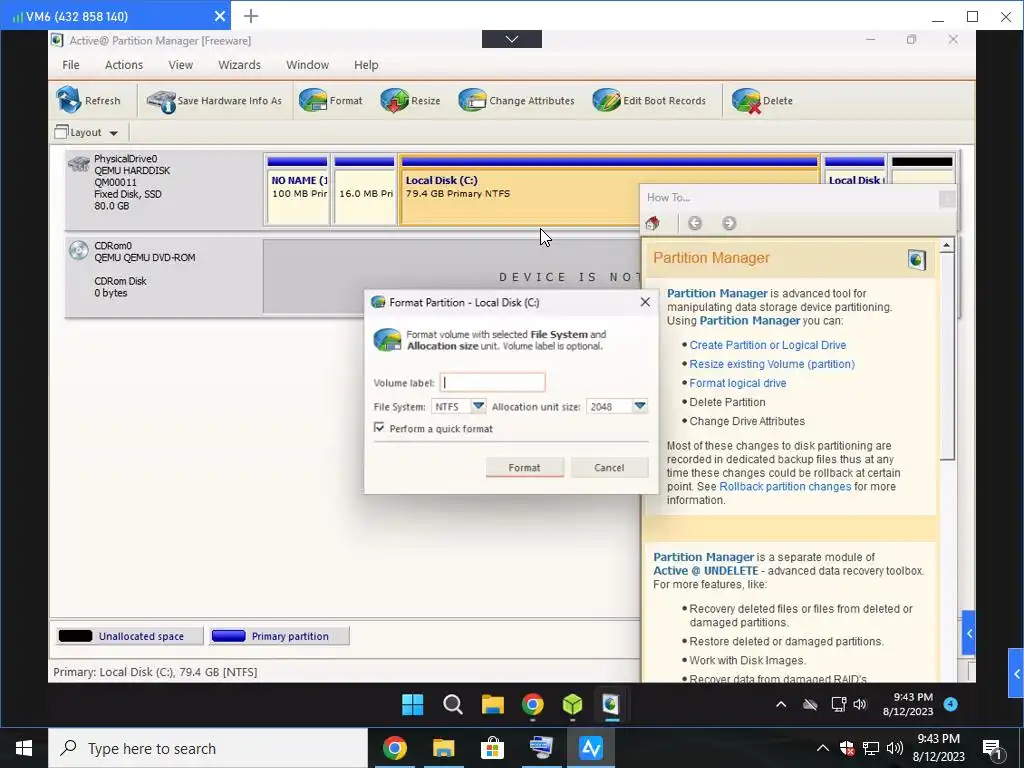The width and height of the screenshot is (1024, 768).
Task: Click the Format button in dialog
Action: [x=524, y=468]
